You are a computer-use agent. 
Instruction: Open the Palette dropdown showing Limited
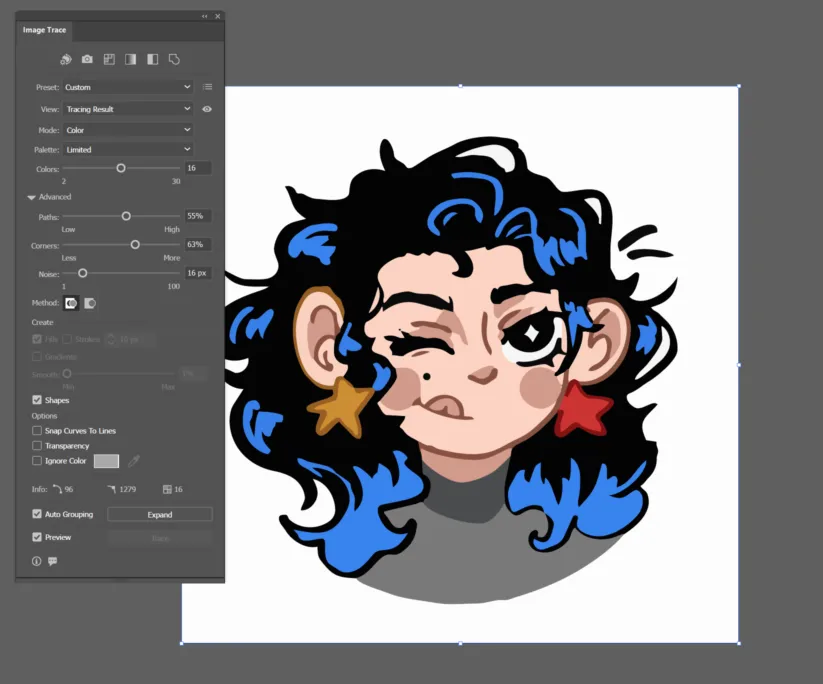(128, 150)
